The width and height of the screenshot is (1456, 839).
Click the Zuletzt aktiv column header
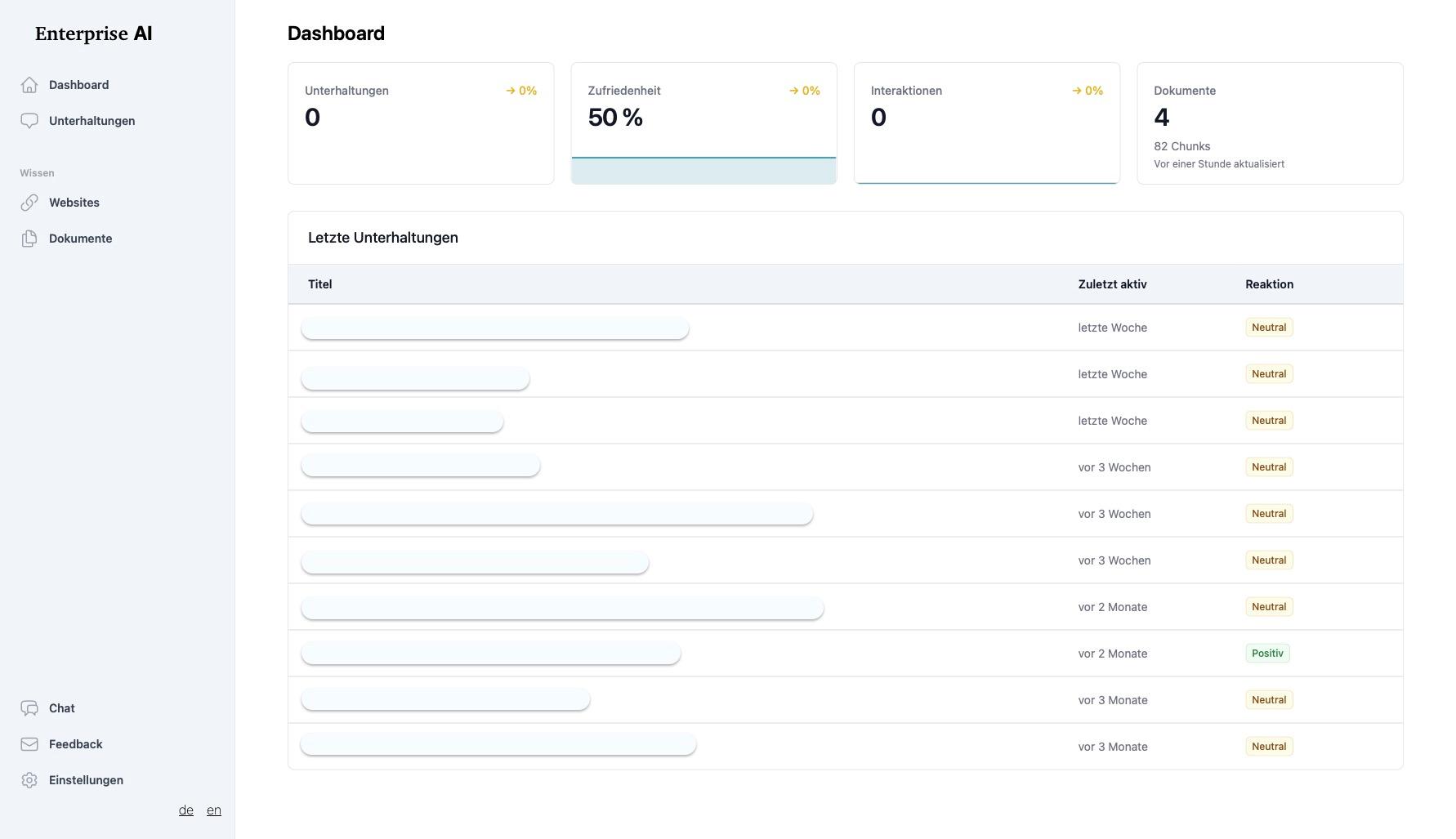coord(1112,284)
